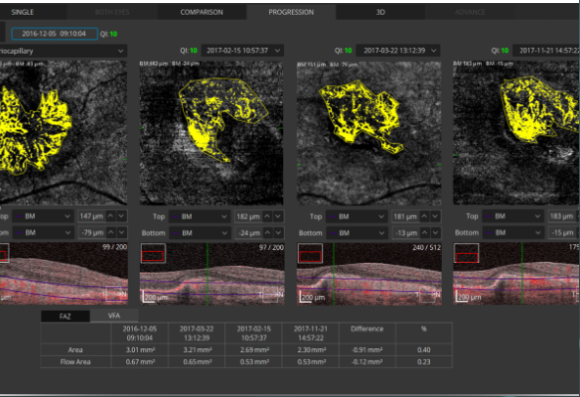580x397 pixels.
Task: Open Top BM dropdown beside 181 µm
Action: click(x=356, y=216)
